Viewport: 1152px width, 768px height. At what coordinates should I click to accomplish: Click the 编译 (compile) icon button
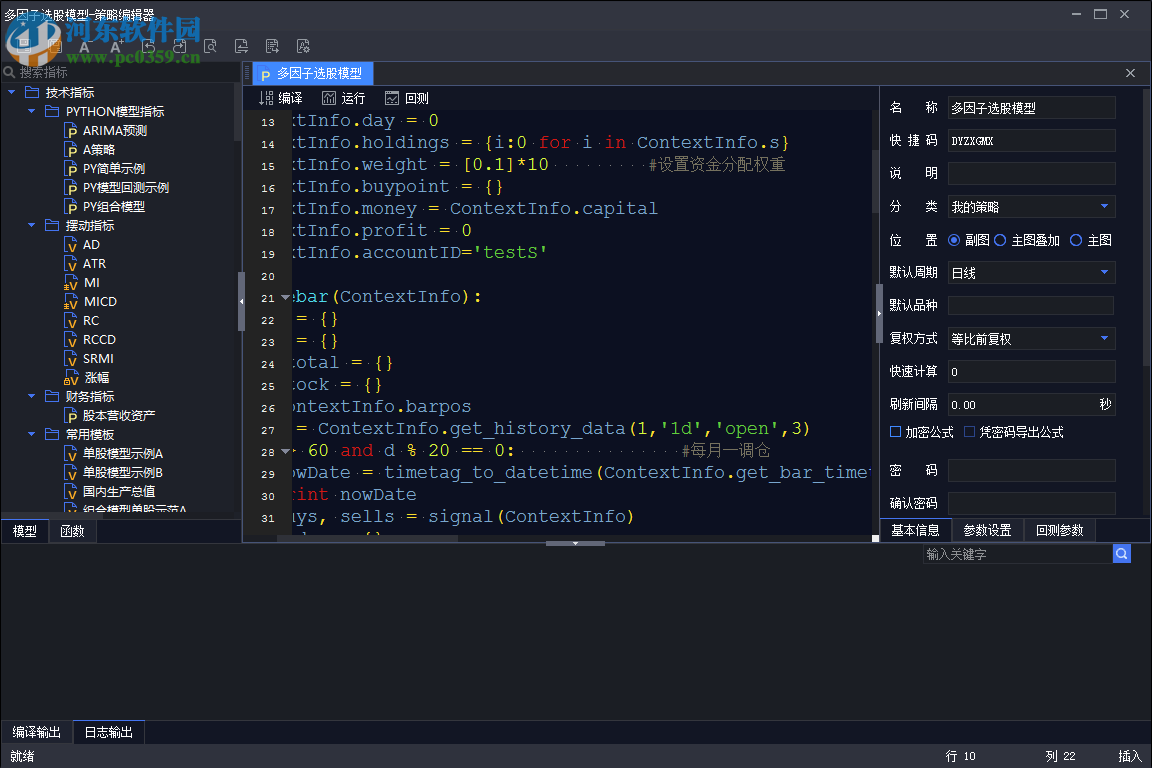tap(280, 98)
